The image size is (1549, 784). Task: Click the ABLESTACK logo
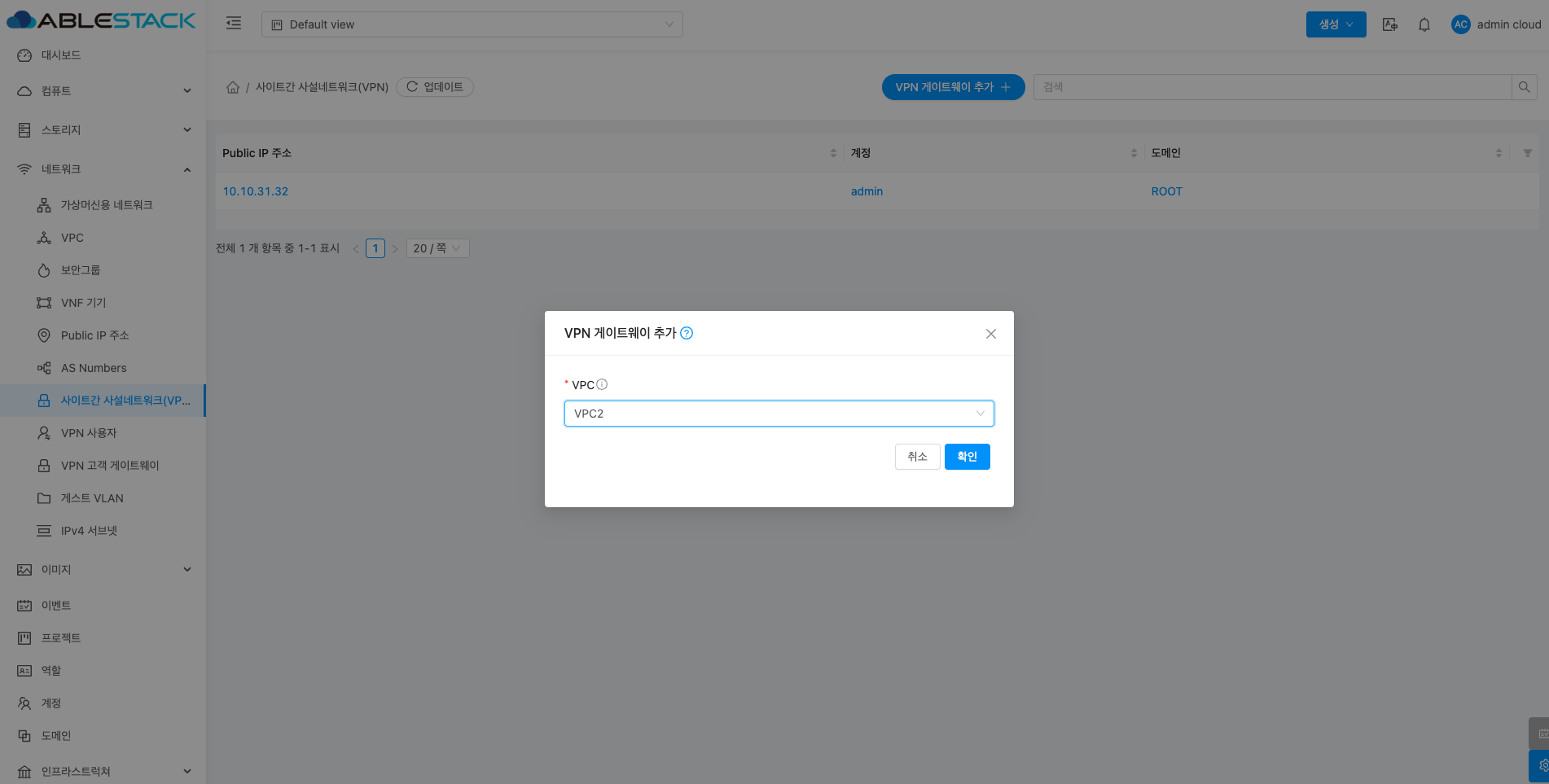coord(101,20)
